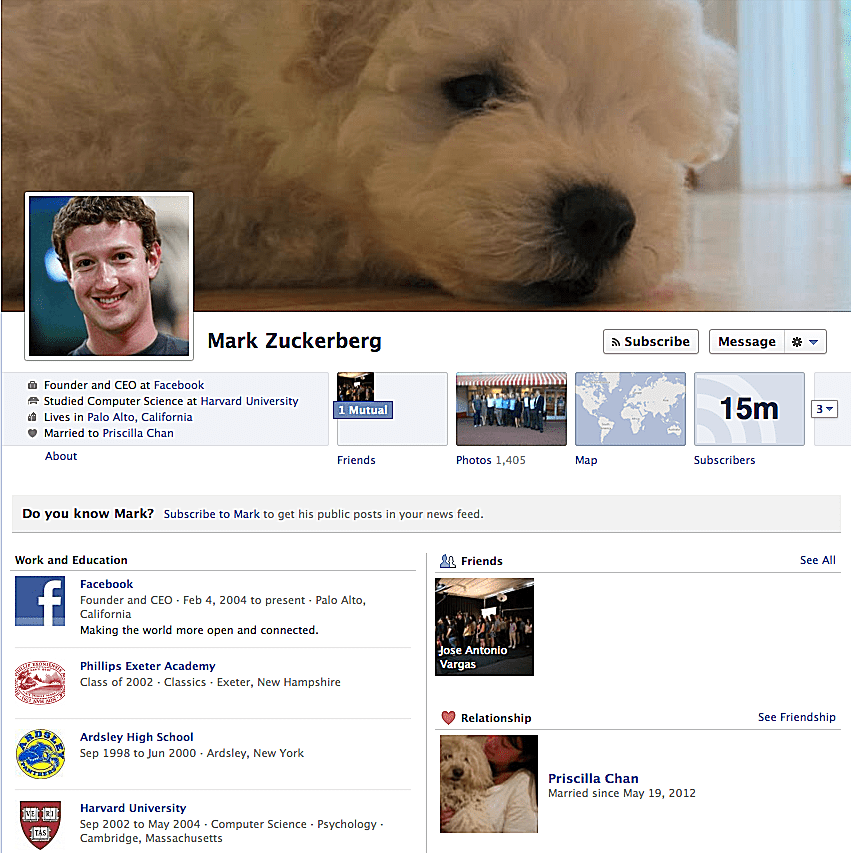Image resolution: width=851 pixels, height=853 pixels.
Task: Click 'Making the world more open and connected.'
Action: click(x=199, y=630)
